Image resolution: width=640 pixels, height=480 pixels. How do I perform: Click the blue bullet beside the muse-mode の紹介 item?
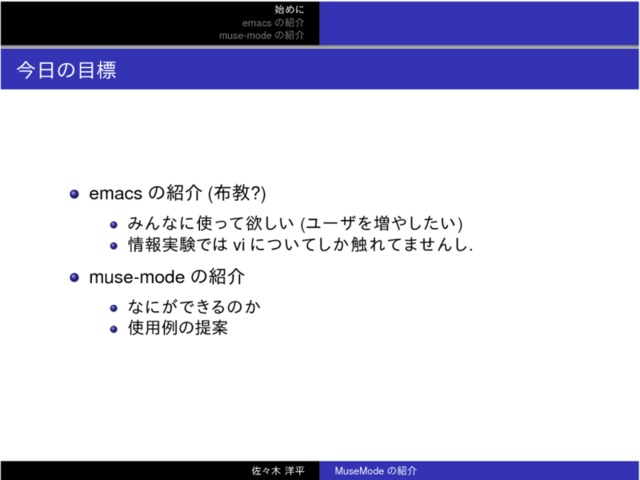pyautogui.click(x=74, y=277)
